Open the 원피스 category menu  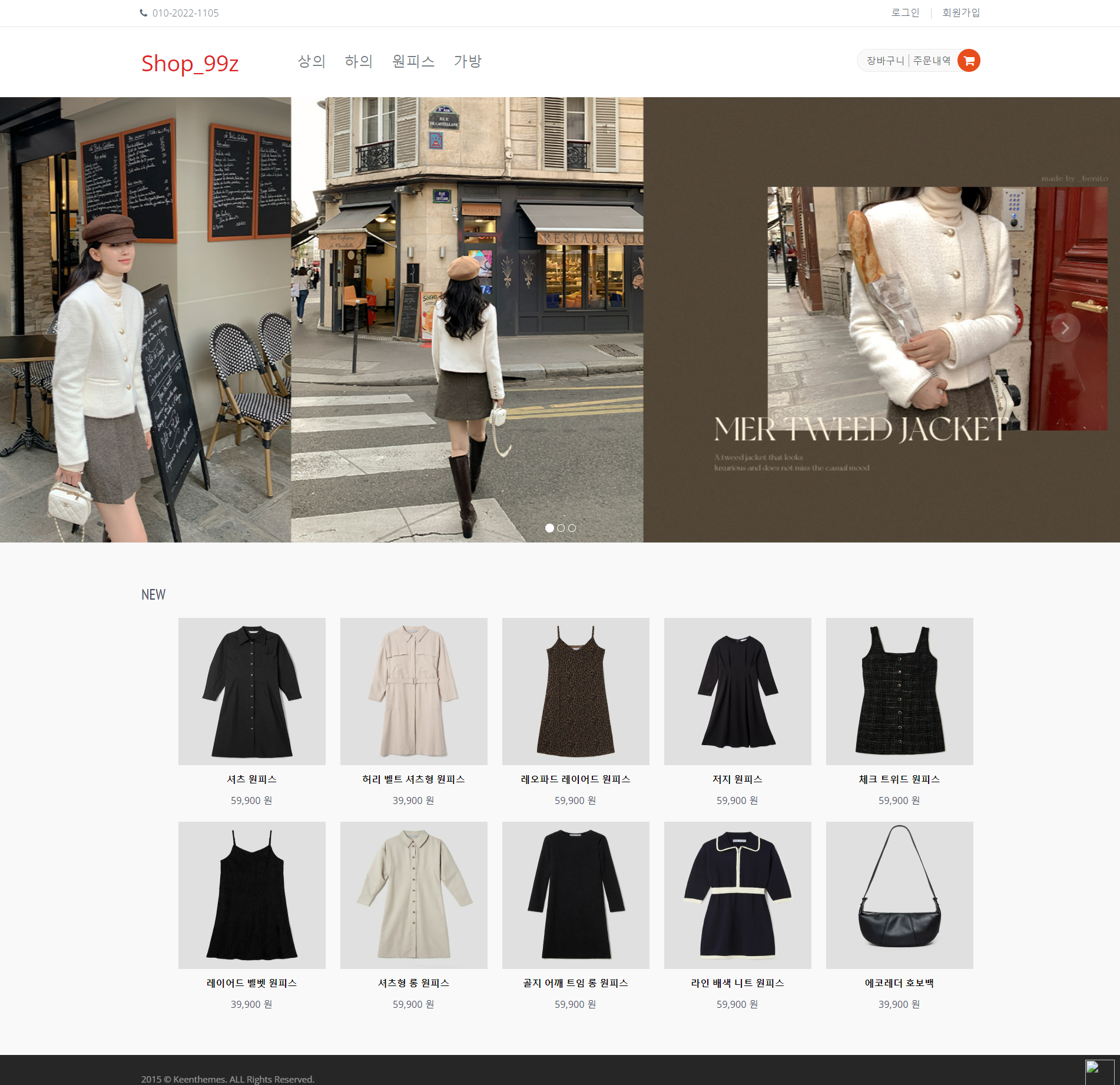pyautogui.click(x=413, y=61)
